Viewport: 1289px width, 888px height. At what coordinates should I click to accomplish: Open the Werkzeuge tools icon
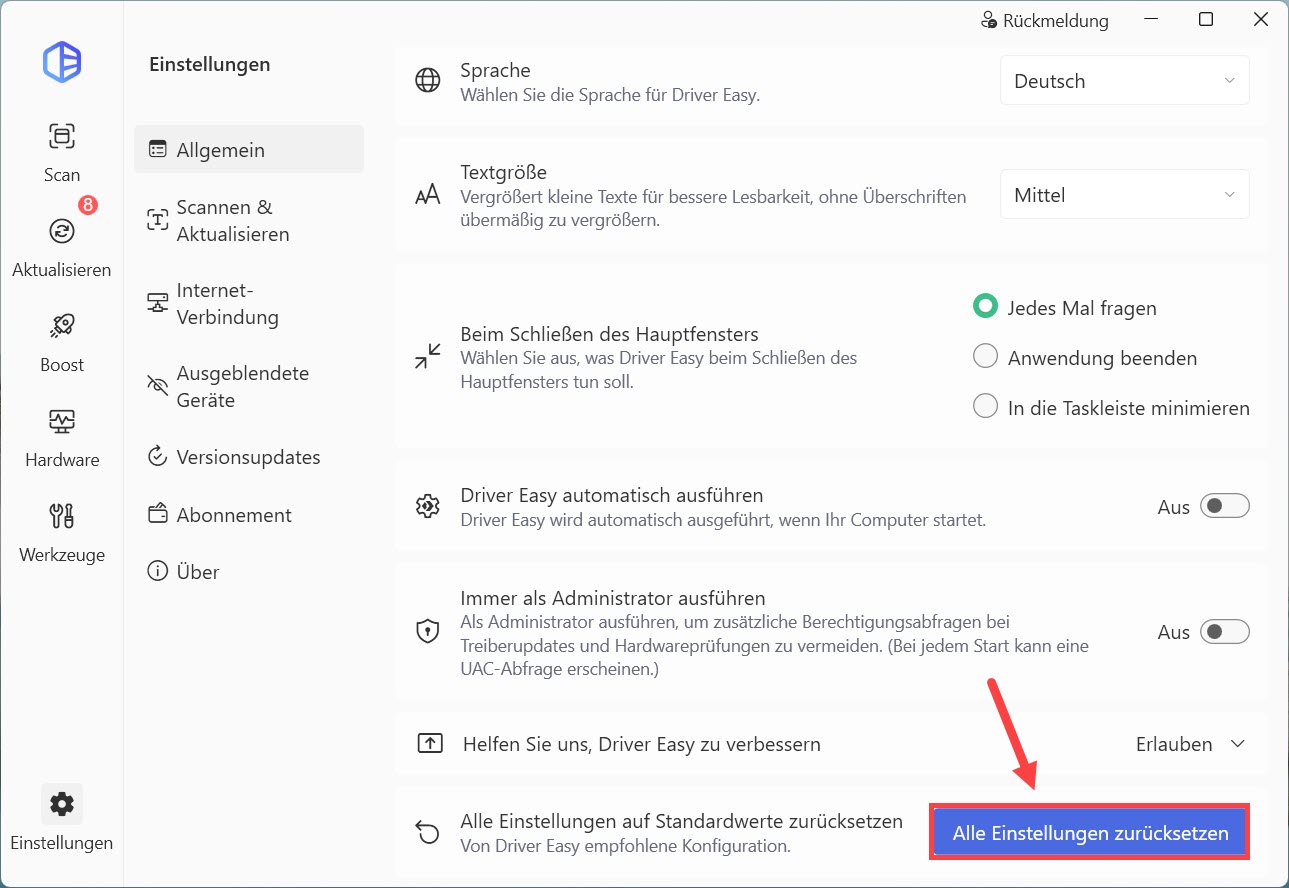(x=62, y=516)
